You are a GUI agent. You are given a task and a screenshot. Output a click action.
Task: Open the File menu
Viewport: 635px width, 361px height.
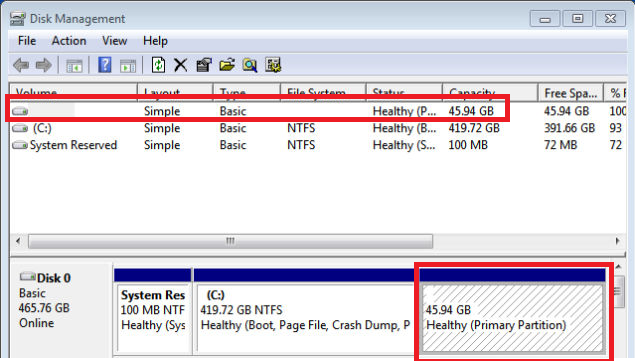point(27,41)
